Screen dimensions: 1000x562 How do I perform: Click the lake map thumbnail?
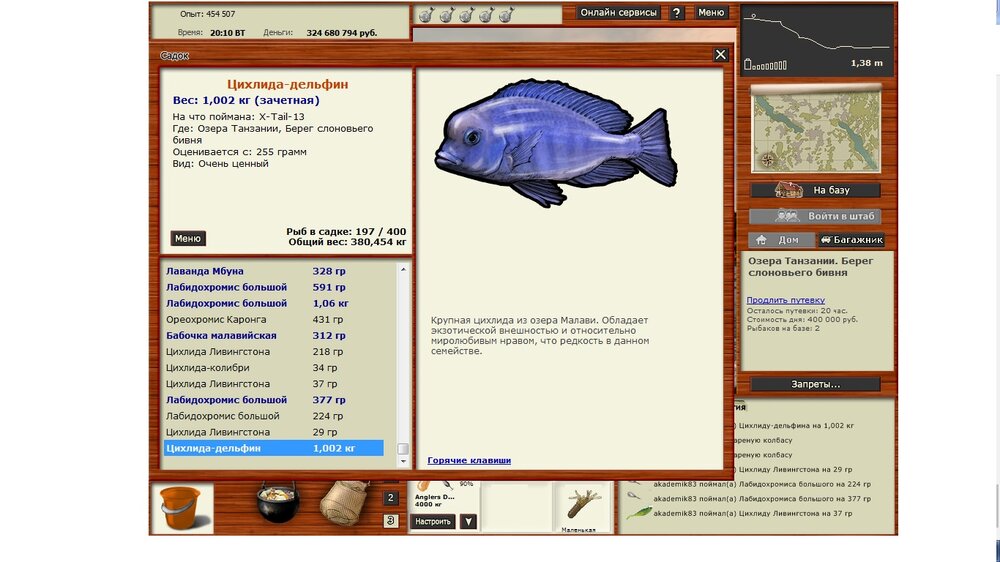815,128
